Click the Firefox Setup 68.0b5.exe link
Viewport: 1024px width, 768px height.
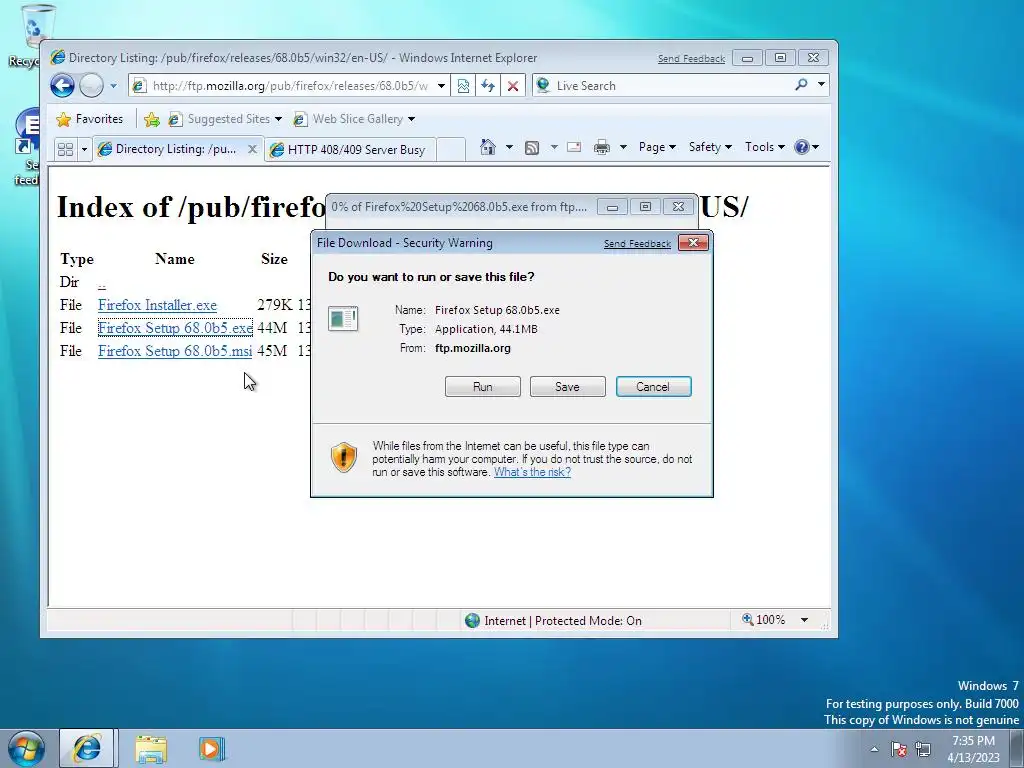coord(175,328)
